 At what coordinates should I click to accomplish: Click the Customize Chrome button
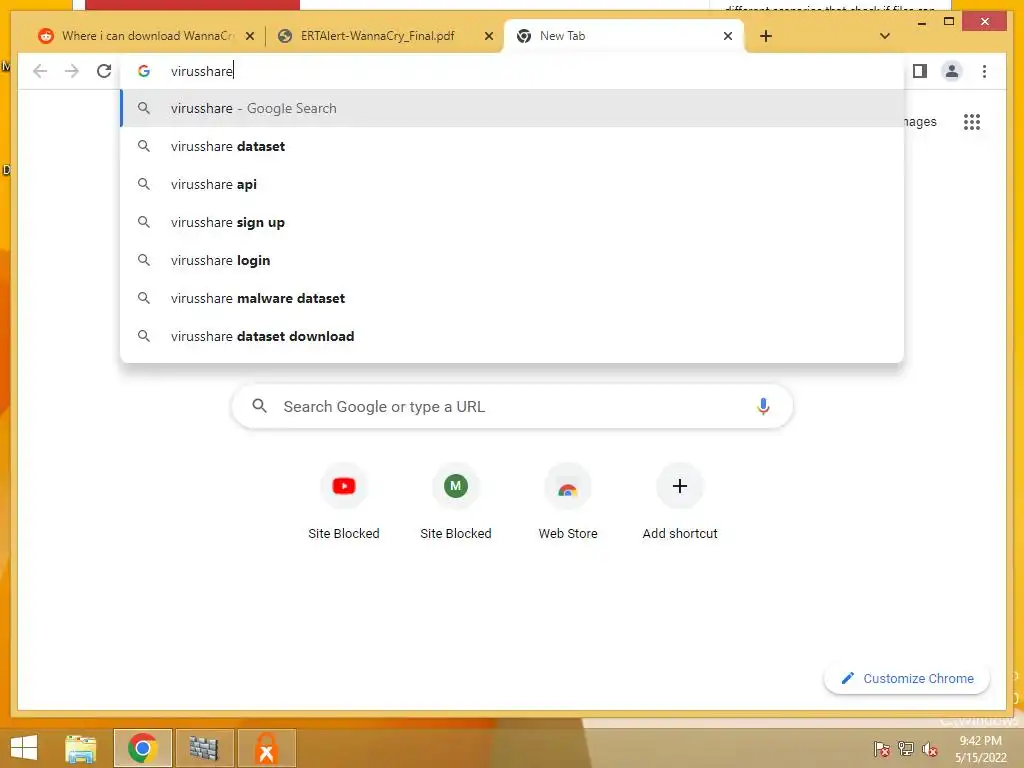907,679
